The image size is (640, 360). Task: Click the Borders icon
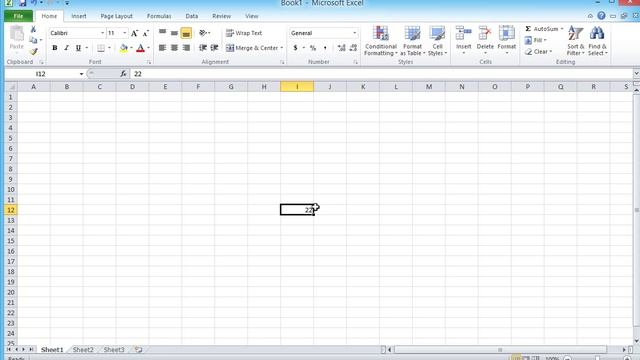[x=101, y=48]
